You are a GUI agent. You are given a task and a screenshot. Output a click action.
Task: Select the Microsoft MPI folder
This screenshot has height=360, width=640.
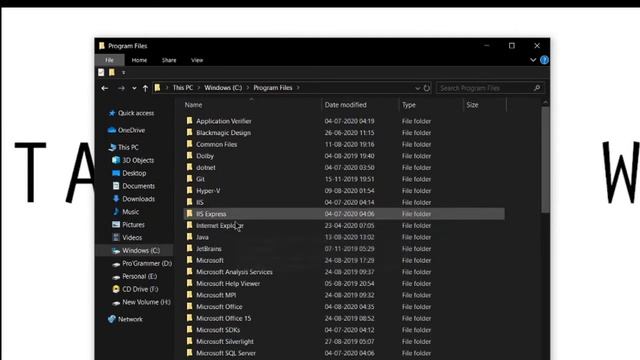216,295
